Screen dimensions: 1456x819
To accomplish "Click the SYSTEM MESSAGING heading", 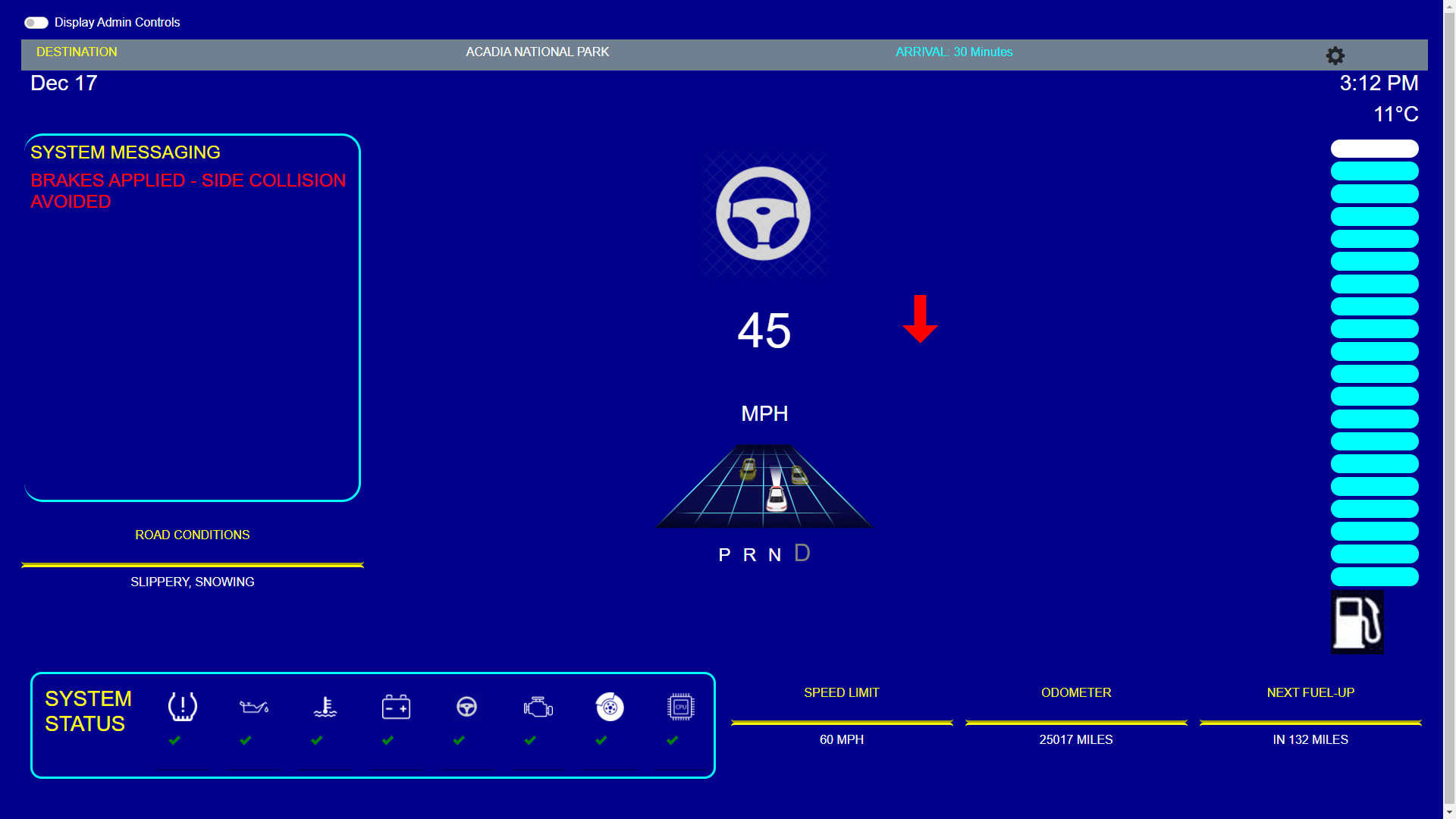I will tap(125, 152).
